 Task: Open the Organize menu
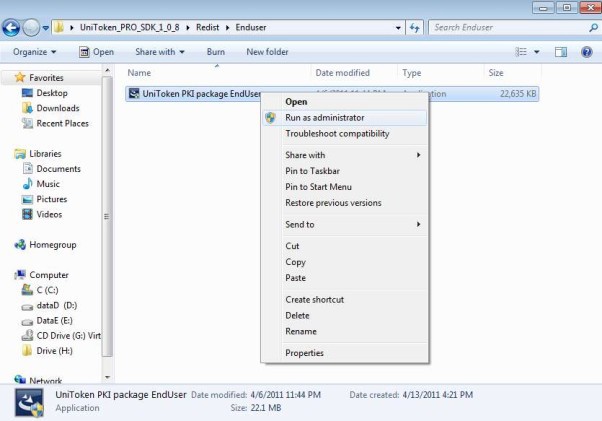click(x=35, y=52)
